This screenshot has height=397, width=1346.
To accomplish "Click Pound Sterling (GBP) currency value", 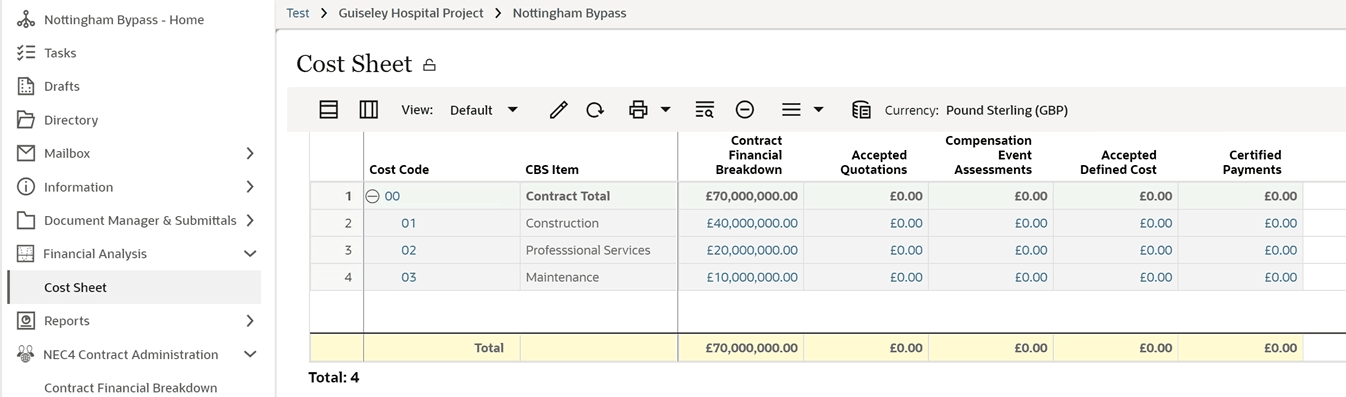I will coord(1006,110).
